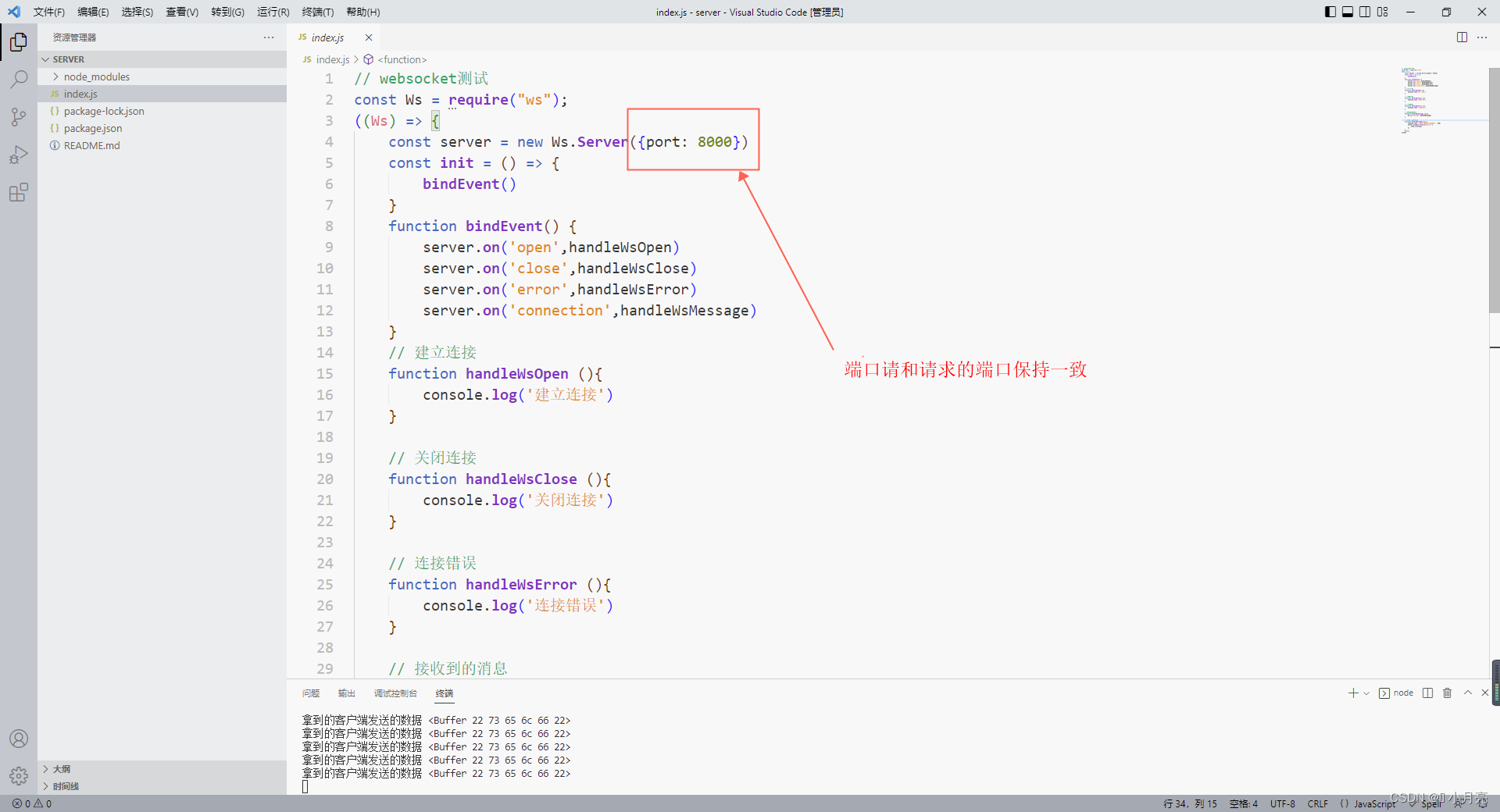
Task: Open the Source Control view
Action: coord(19,117)
